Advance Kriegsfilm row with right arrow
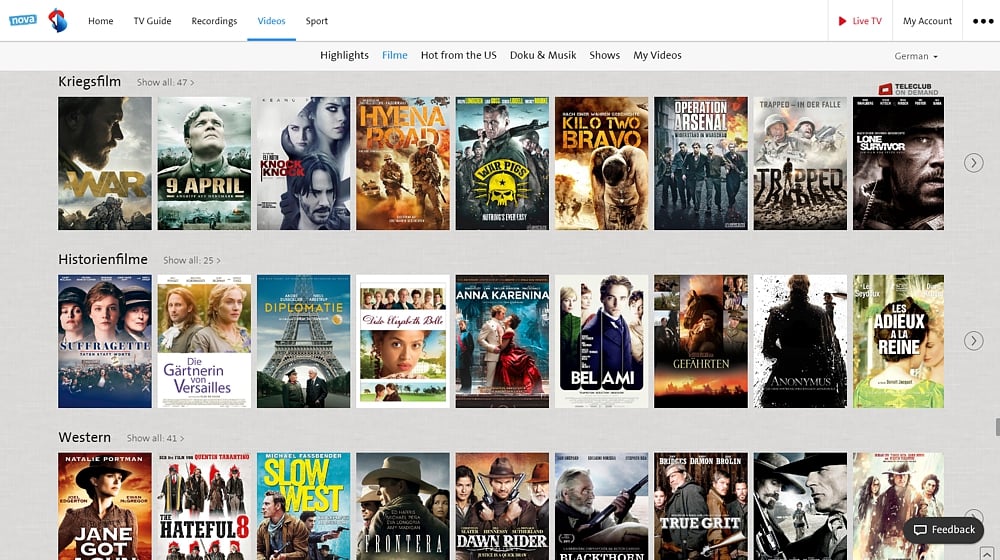 [973, 163]
